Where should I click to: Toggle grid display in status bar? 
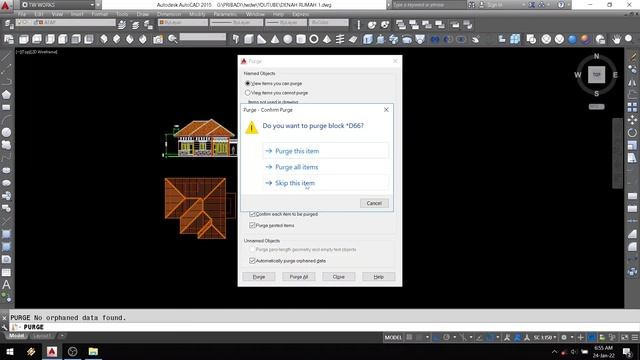tap(409, 338)
